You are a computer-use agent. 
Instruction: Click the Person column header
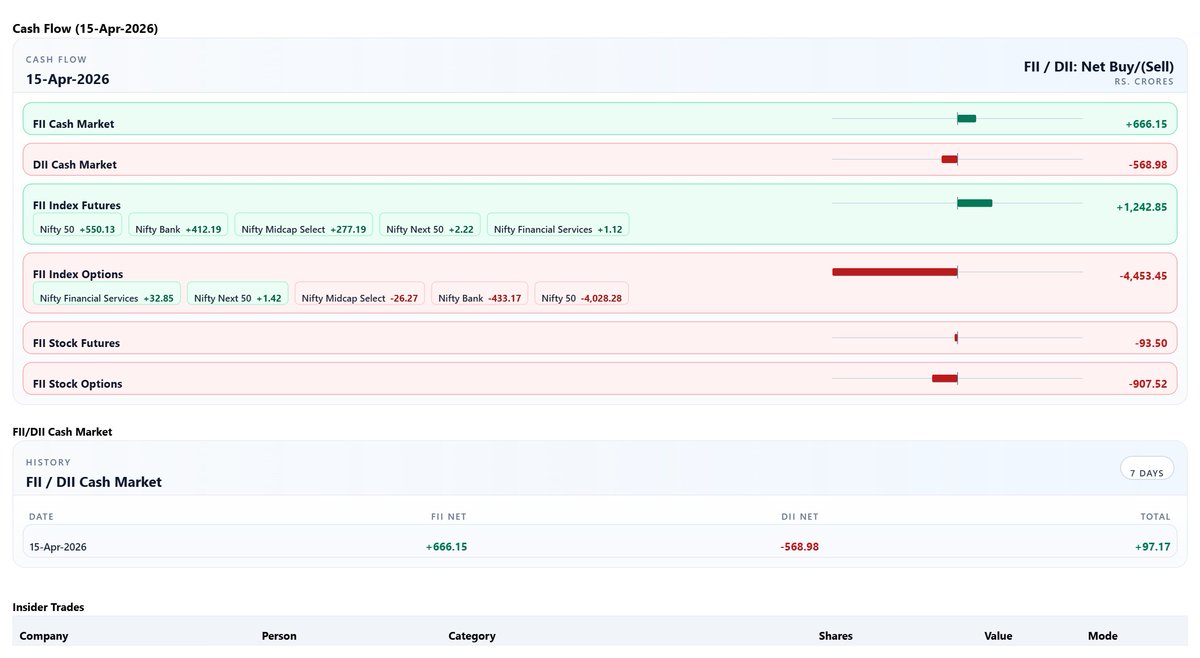point(279,636)
